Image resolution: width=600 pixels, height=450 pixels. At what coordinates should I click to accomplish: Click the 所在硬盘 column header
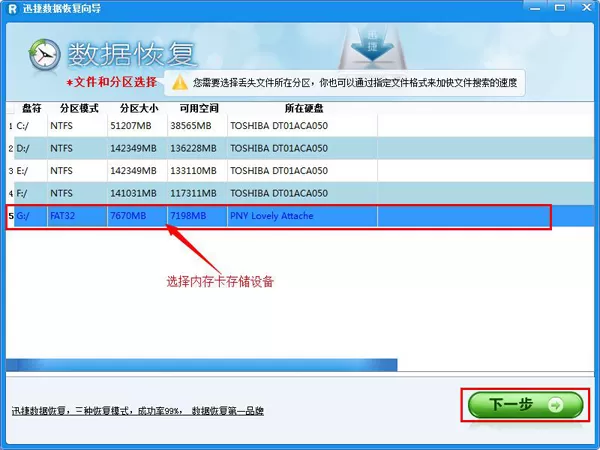(304, 108)
